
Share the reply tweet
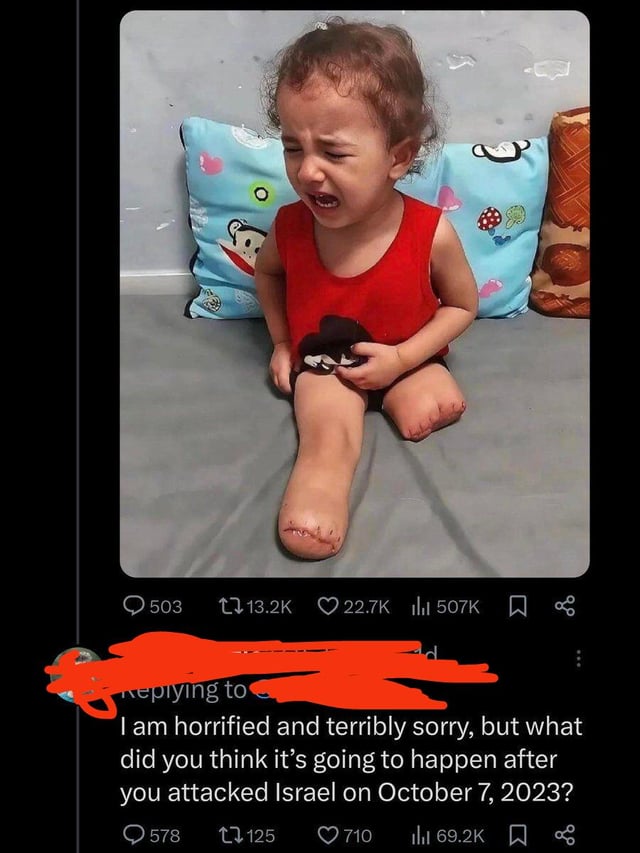[565, 835]
